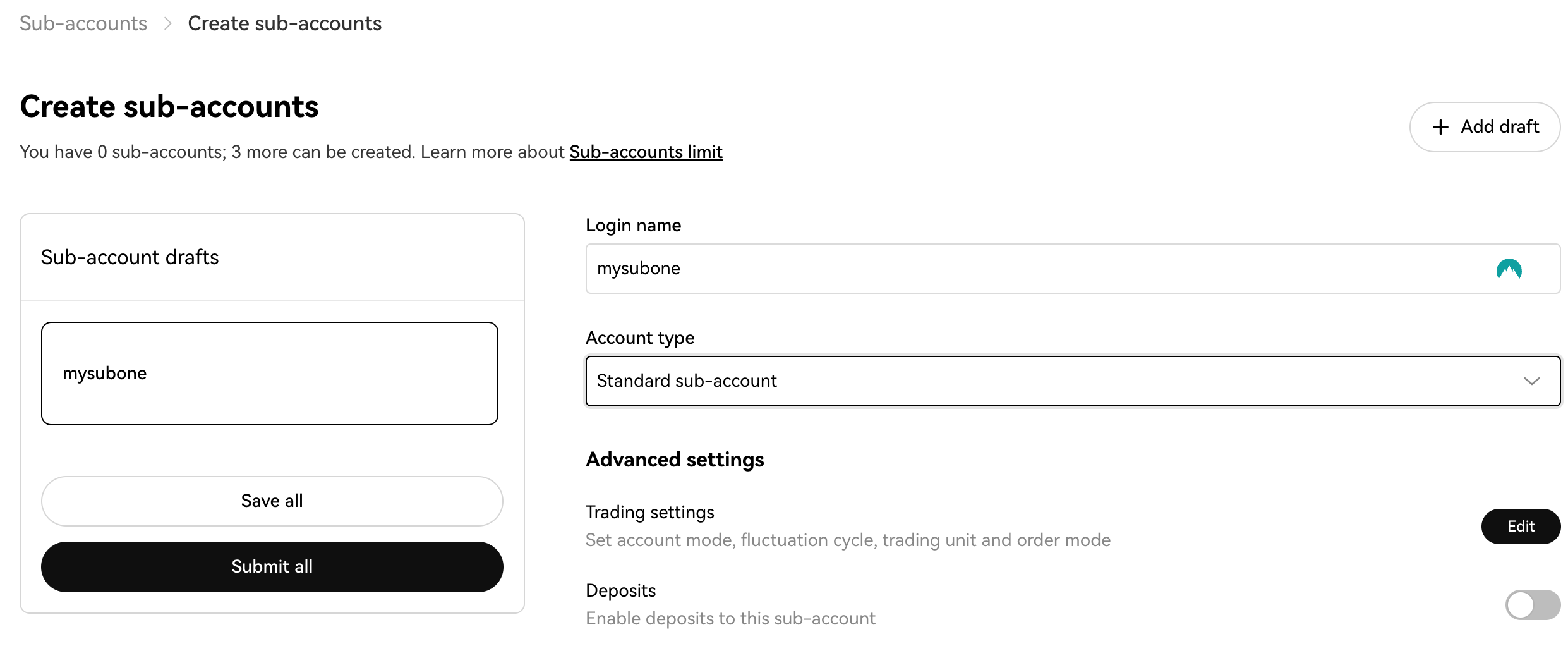
Task: Edit the Trading settings
Action: [1520, 527]
